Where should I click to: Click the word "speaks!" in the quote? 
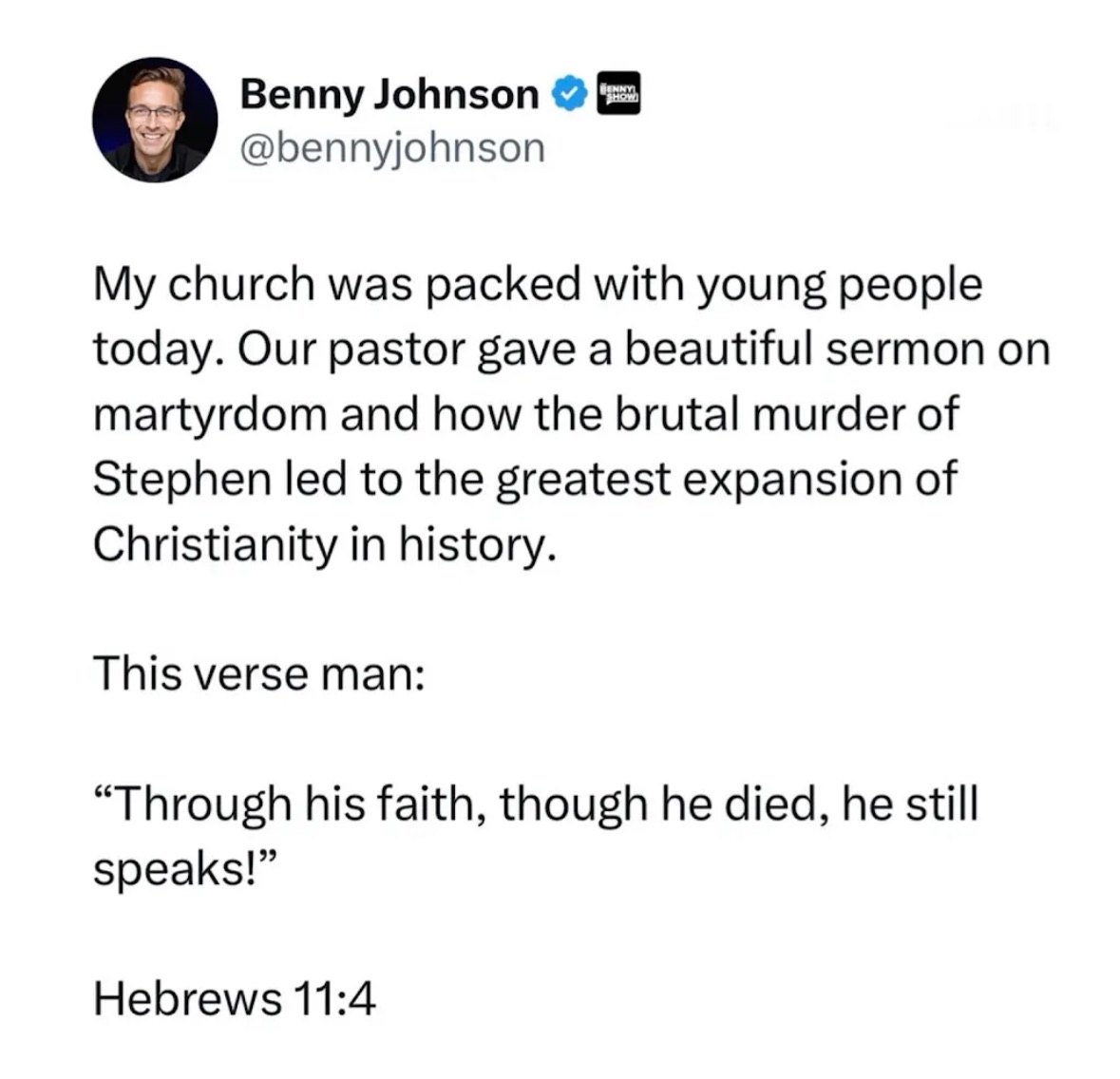tap(176, 870)
